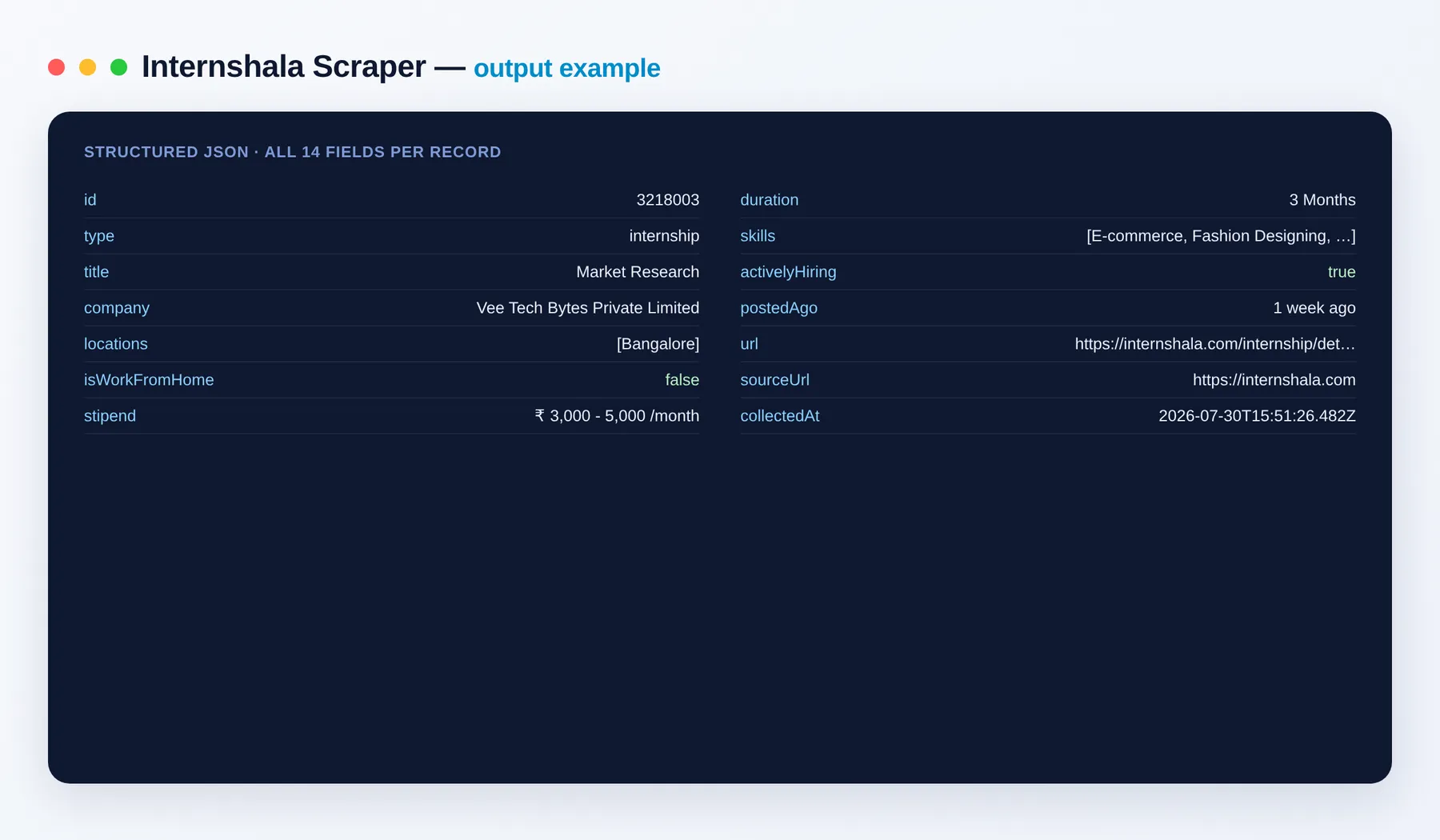Click the 'id' field label
This screenshot has height=840, width=1440.
click(x=90, y=200)
